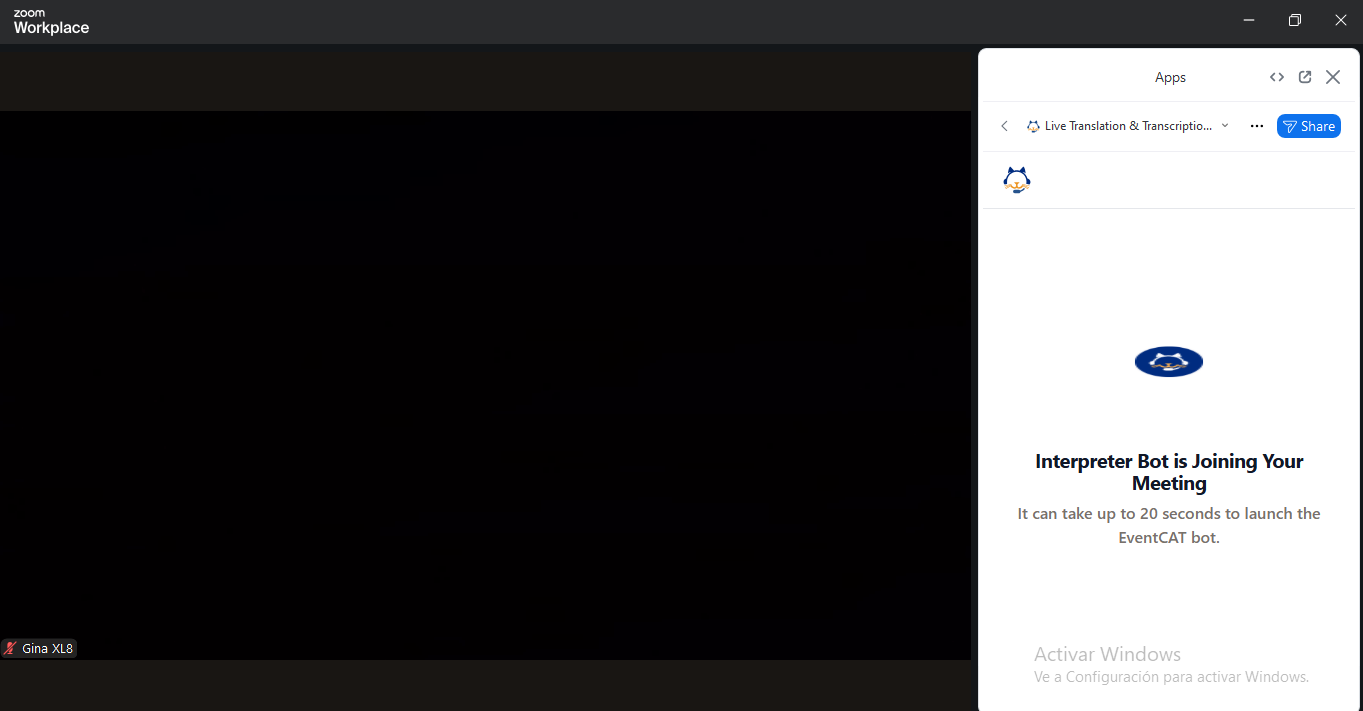The width and height of the screenshot is (1363, 711).
Task: Go back using the left chevron arrow
Action: tap(1004, 126)
